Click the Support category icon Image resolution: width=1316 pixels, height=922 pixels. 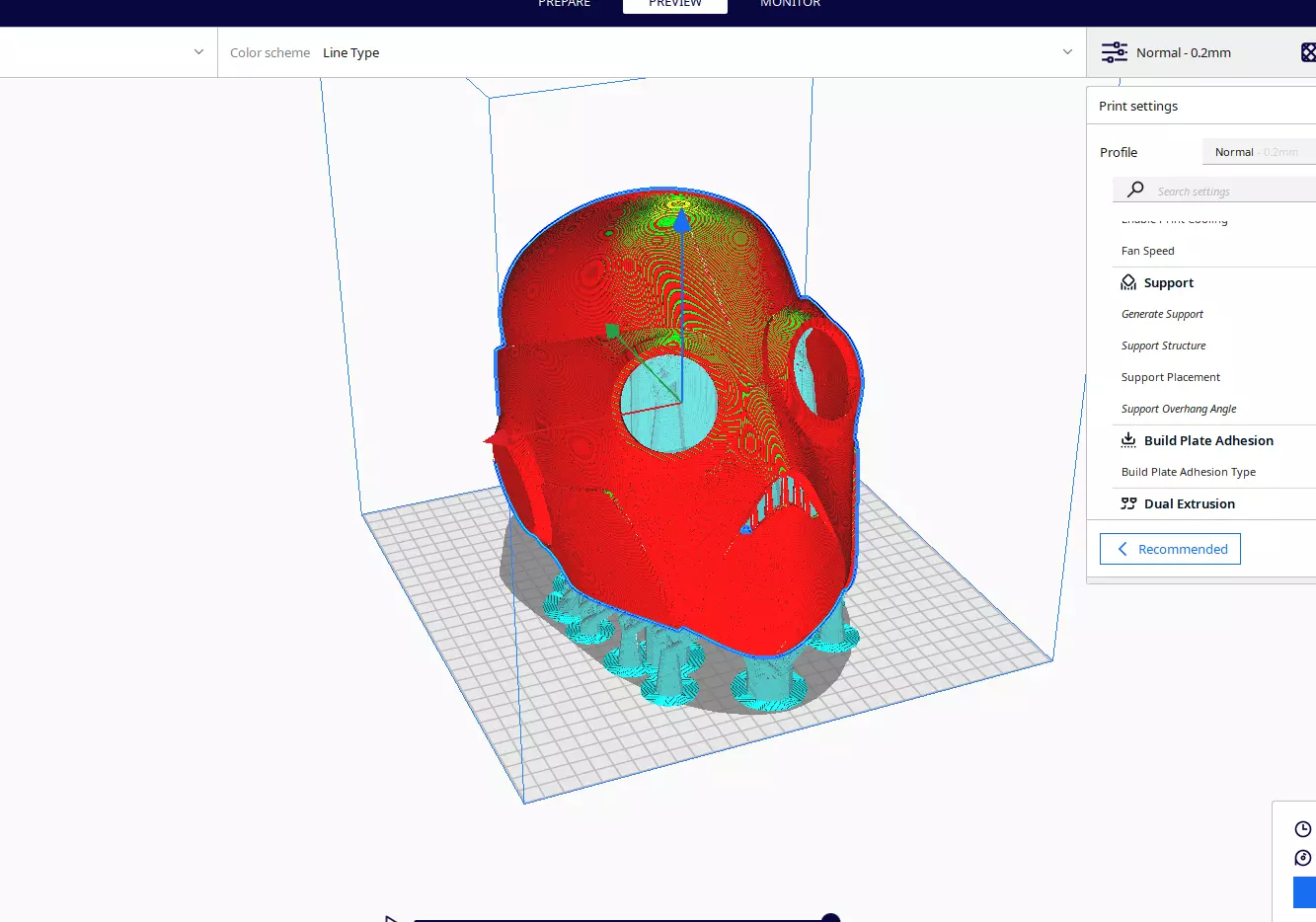(1128, 282)
